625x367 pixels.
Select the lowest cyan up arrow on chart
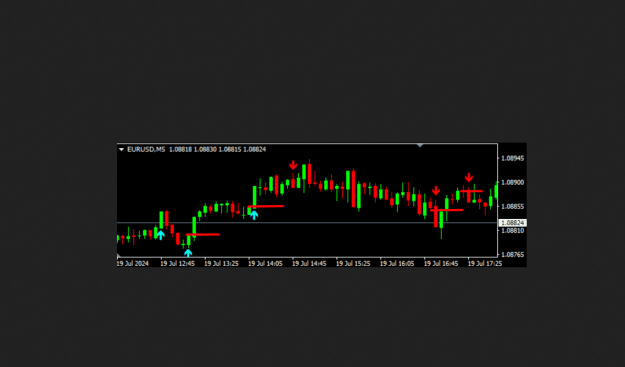pyautogui.click(x=188, y=253)
